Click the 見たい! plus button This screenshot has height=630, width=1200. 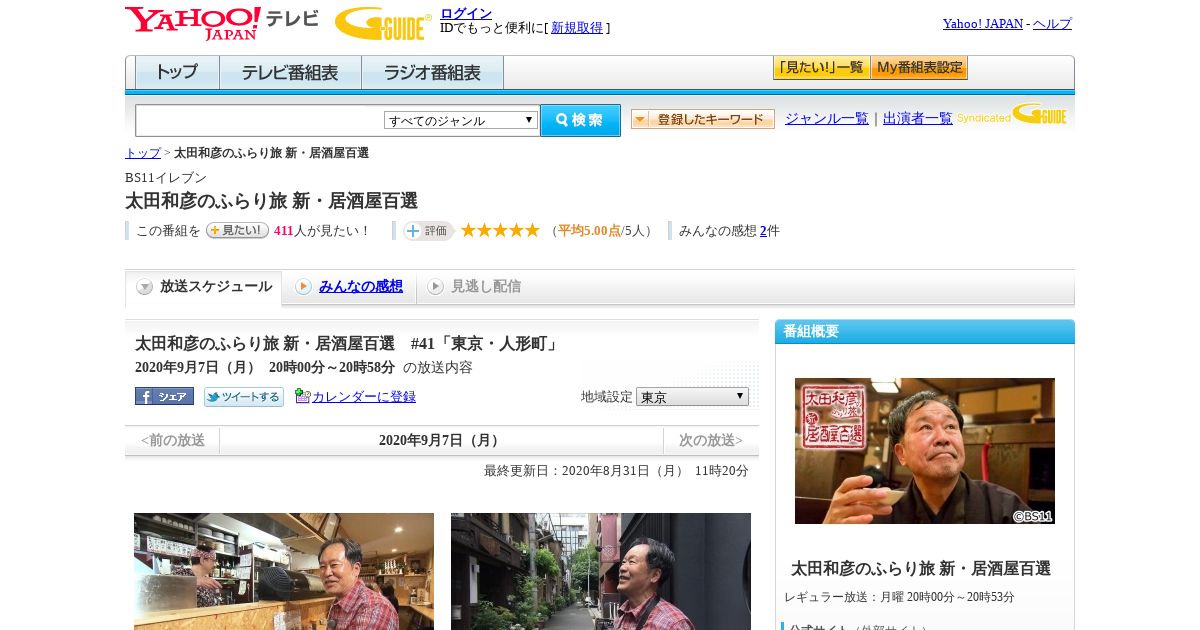click(237, 230)
